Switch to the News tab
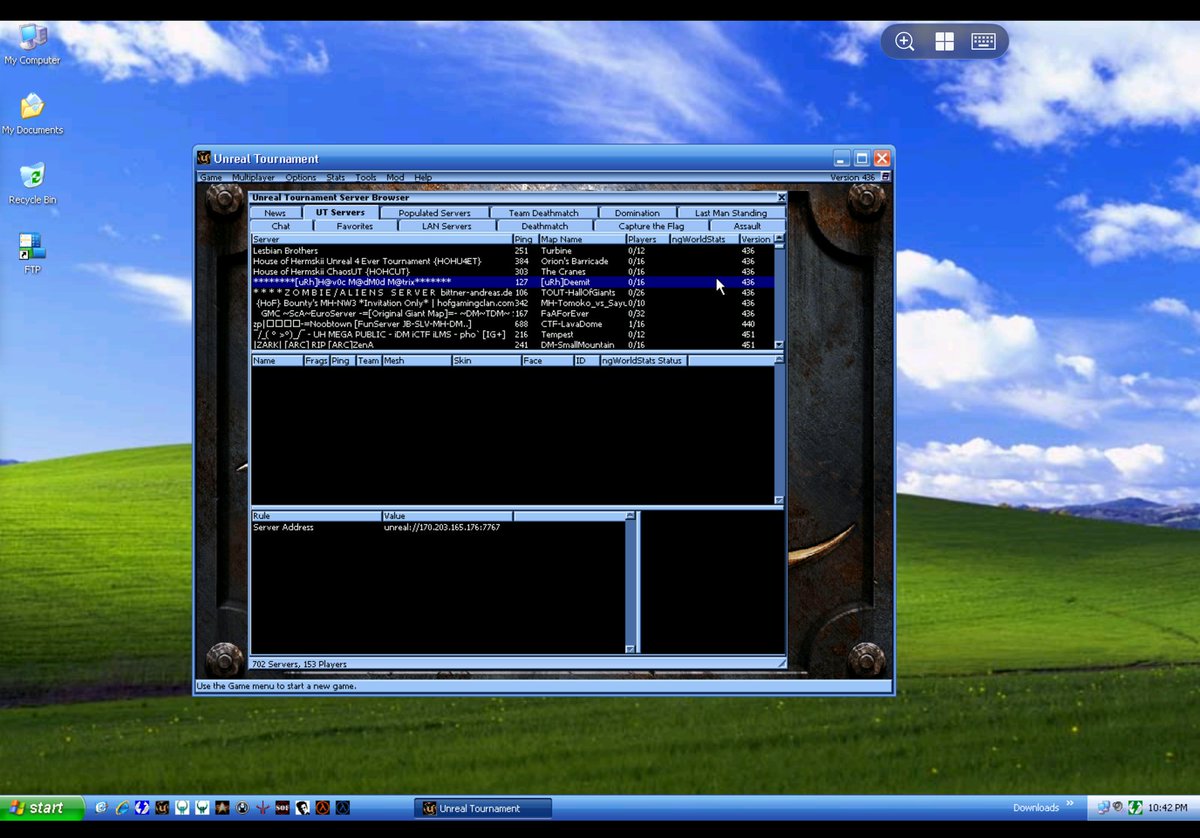 [x=275, y=213]
